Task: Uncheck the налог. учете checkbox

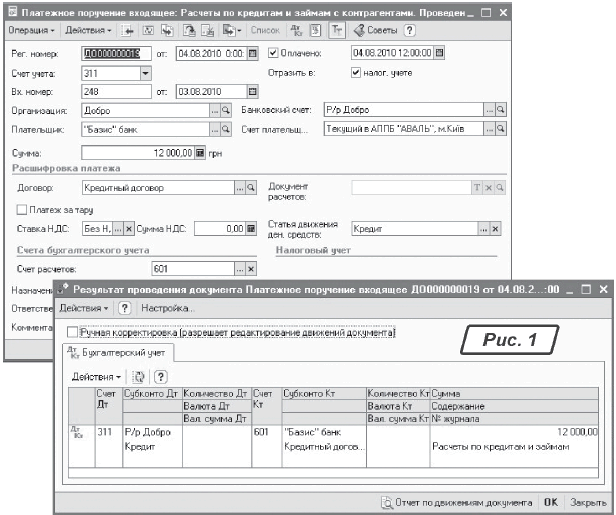Action: coord(356,72)
